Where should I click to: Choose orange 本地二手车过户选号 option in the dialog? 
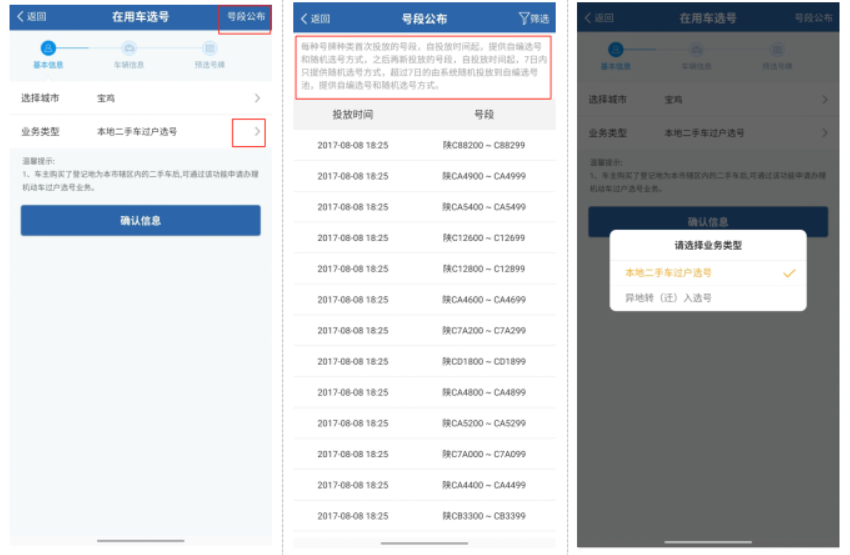click(x=667, y=273)
